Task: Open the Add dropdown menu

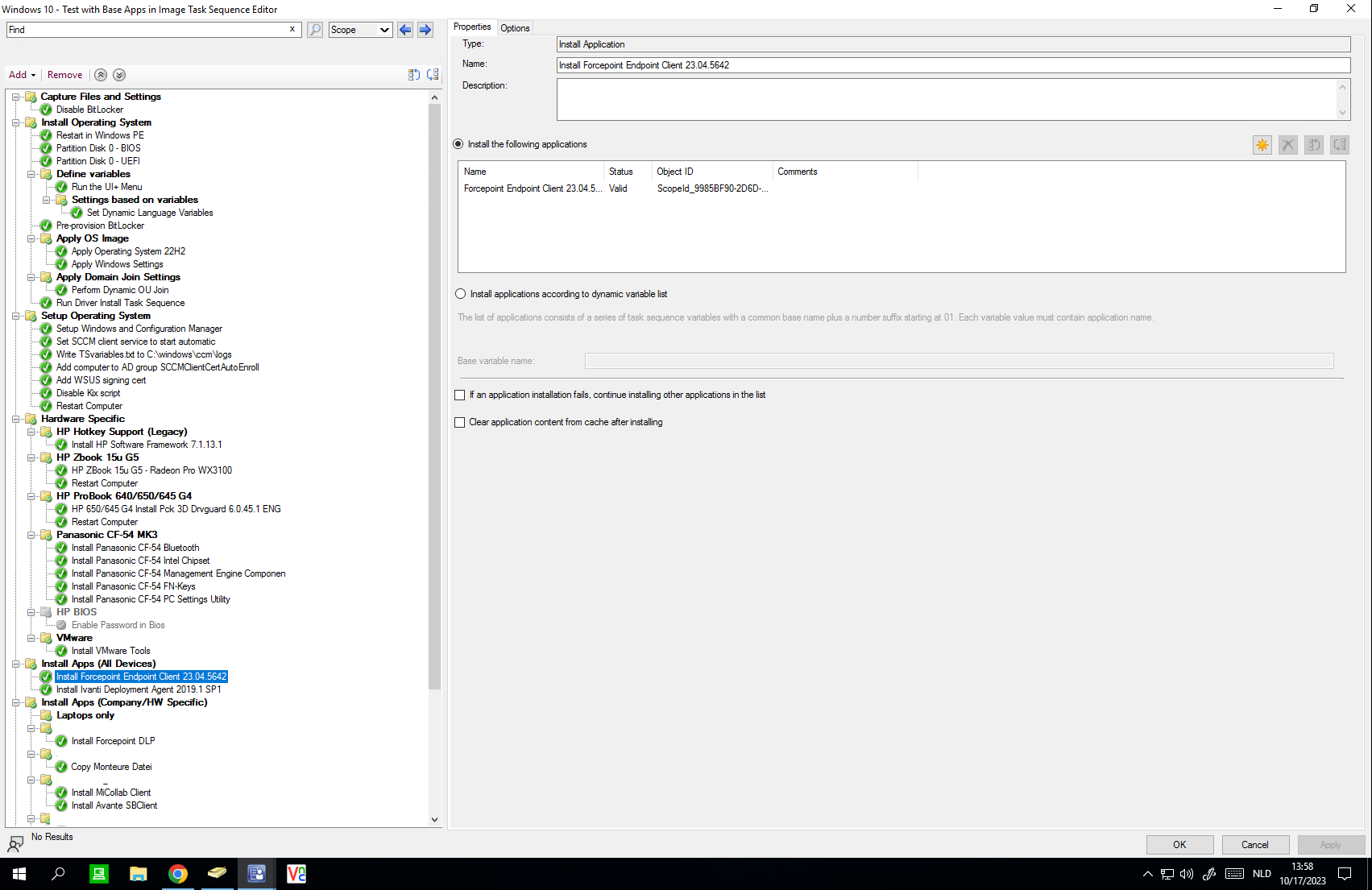Action: tap(23, 75)
